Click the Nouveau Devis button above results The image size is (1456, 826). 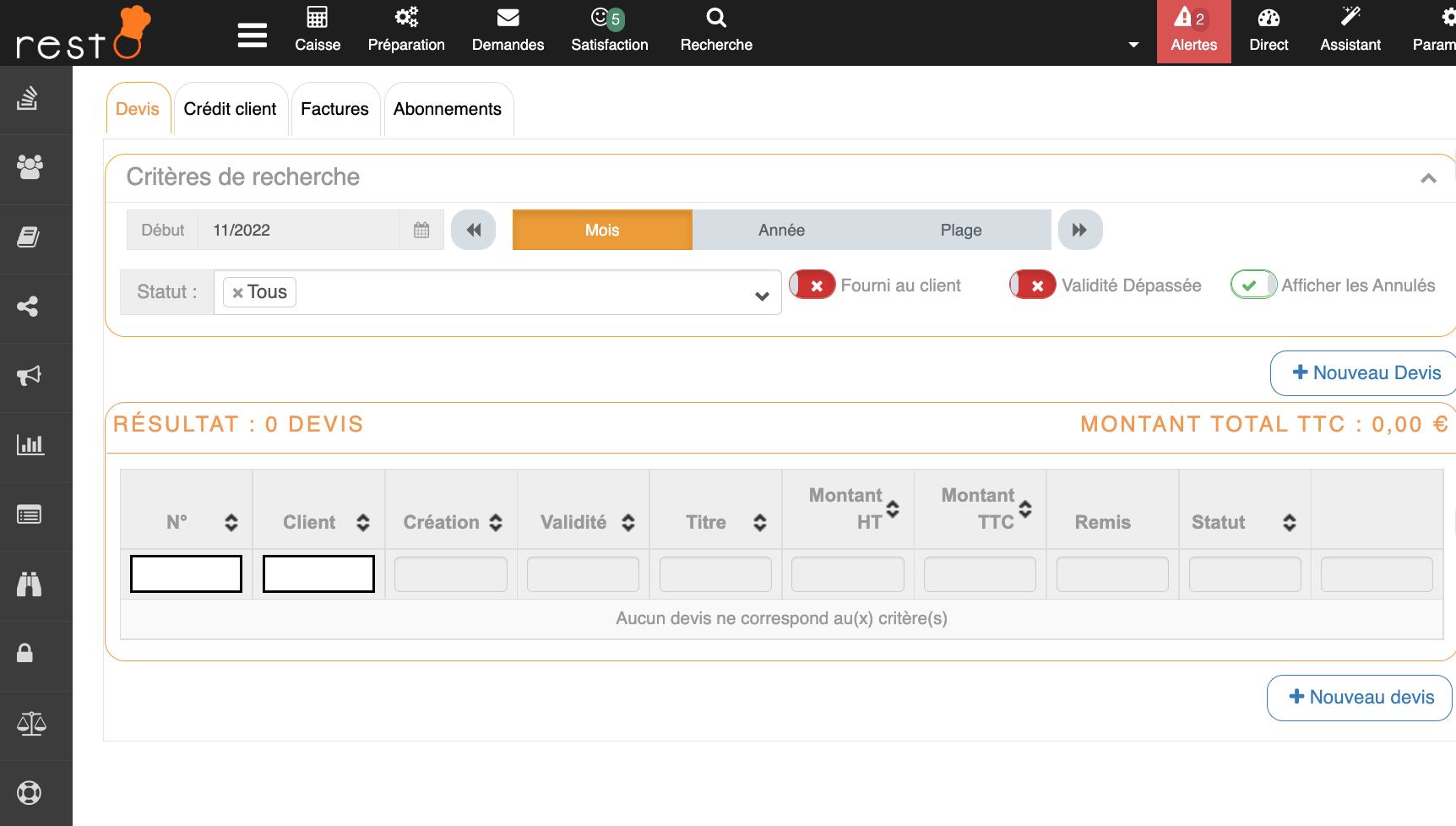(x=1366, y=373)
